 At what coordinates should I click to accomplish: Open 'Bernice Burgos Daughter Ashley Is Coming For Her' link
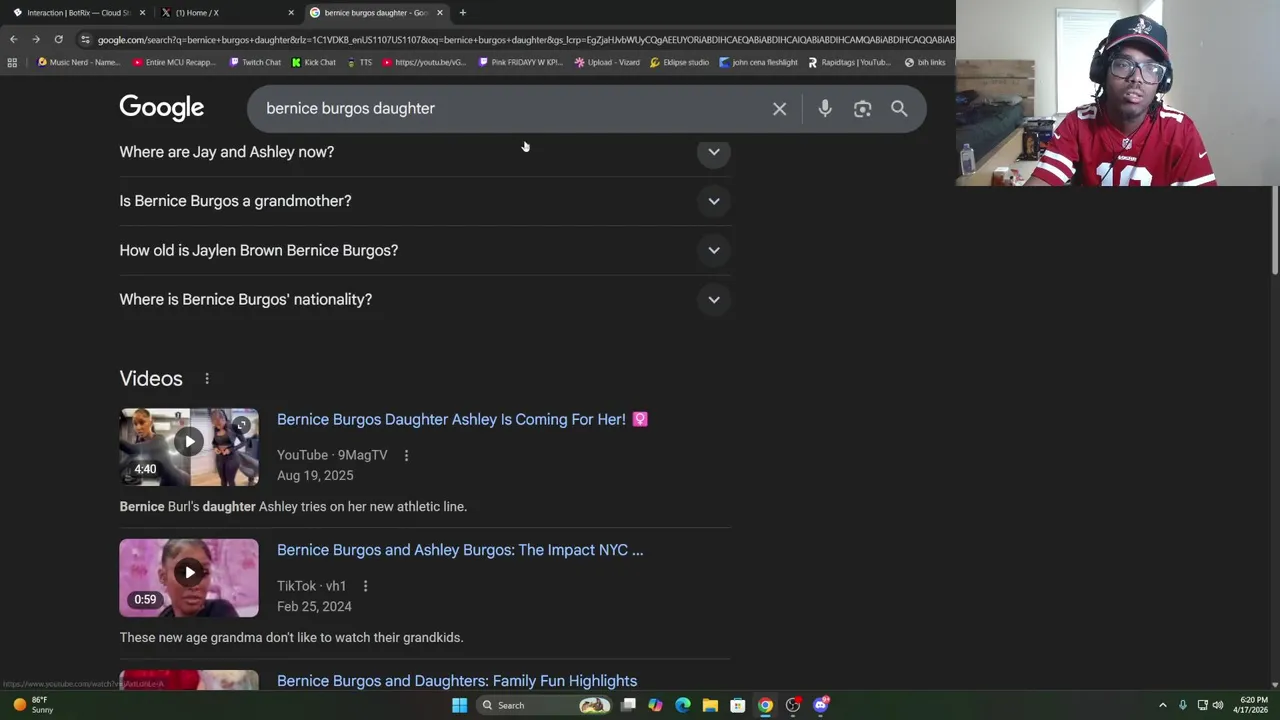coord(462,420)
